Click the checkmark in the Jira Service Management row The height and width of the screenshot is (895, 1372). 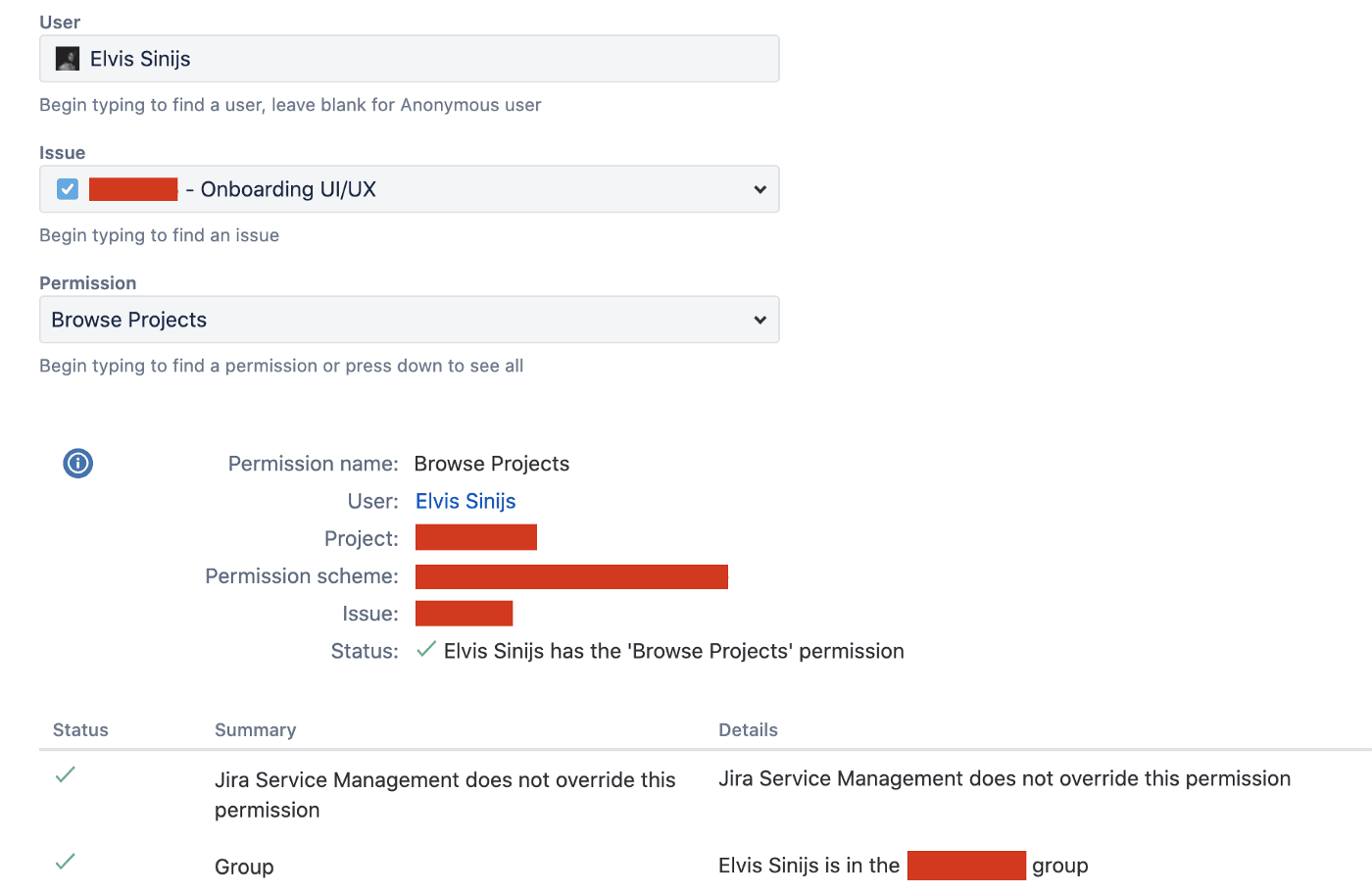coord(66,774)
